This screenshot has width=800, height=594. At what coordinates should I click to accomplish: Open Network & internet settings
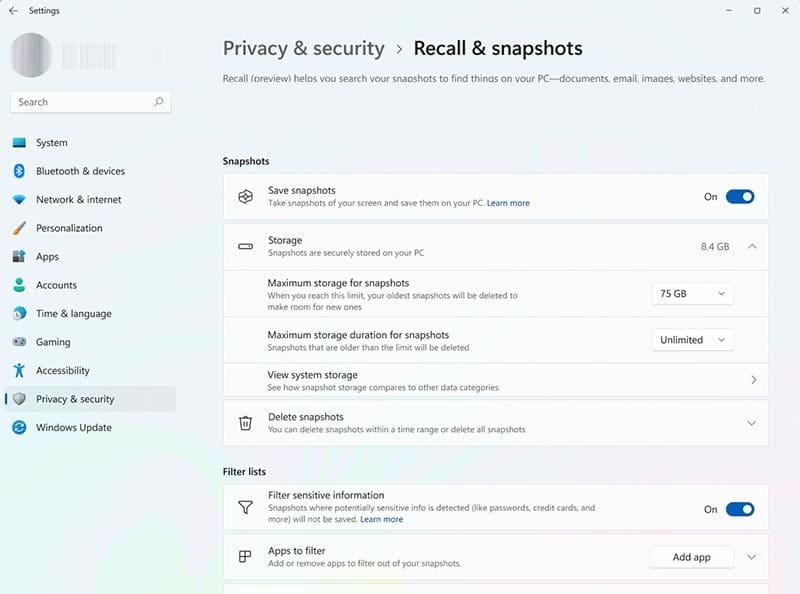click(79, 200)
